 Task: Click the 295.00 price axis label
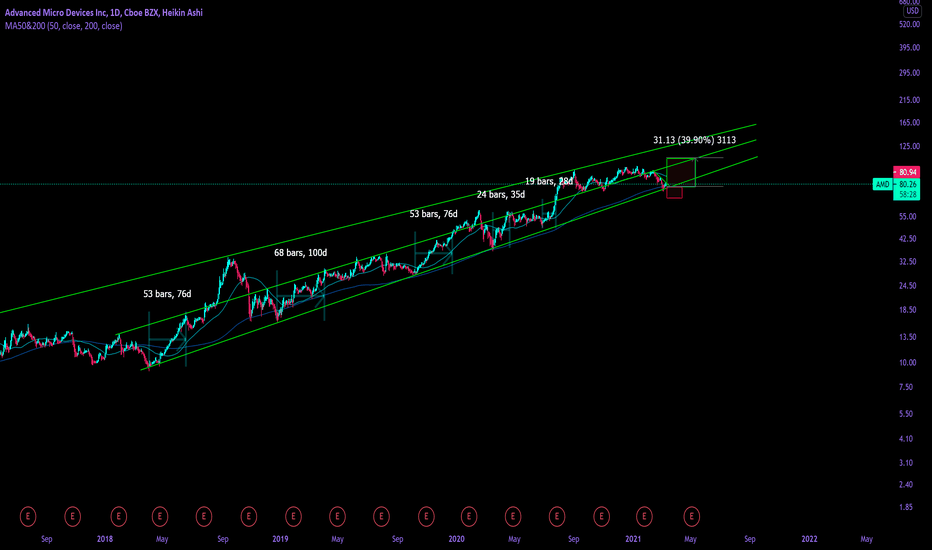[x=909, y=73]
